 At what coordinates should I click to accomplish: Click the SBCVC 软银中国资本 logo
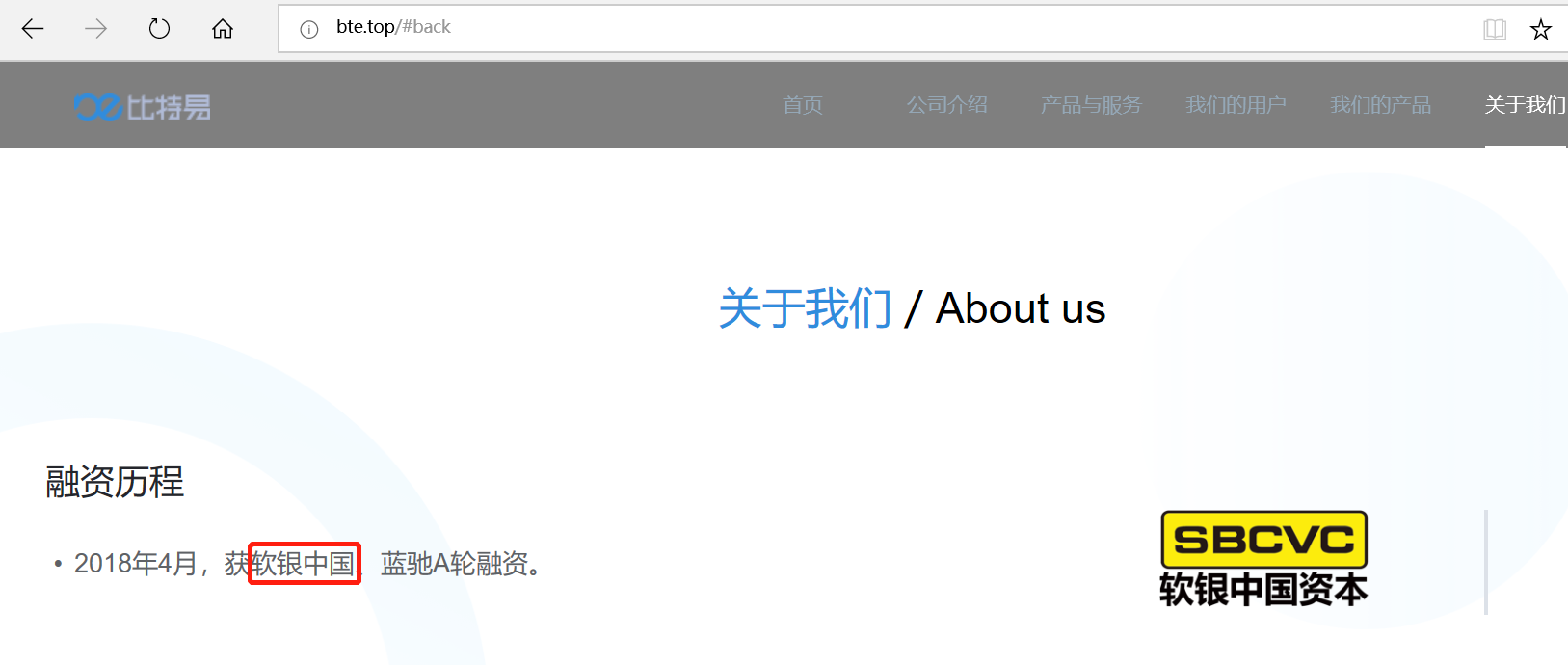click(1263, 559)
